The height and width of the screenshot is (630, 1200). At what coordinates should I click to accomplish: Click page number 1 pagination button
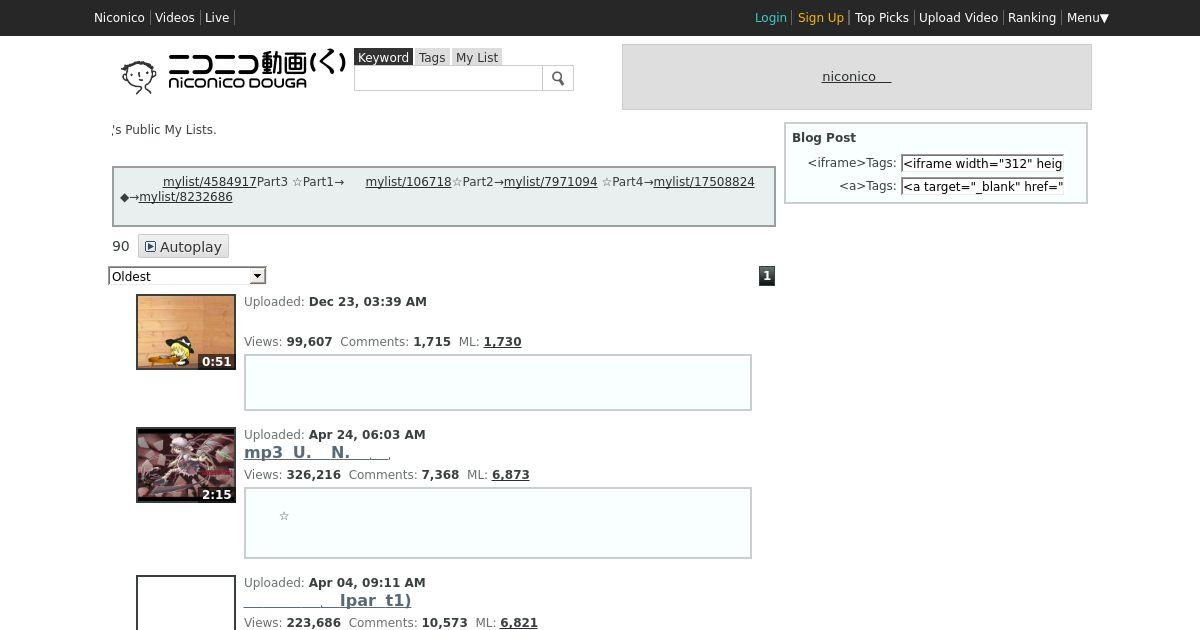pyautogui.click(x=767, y=276)
